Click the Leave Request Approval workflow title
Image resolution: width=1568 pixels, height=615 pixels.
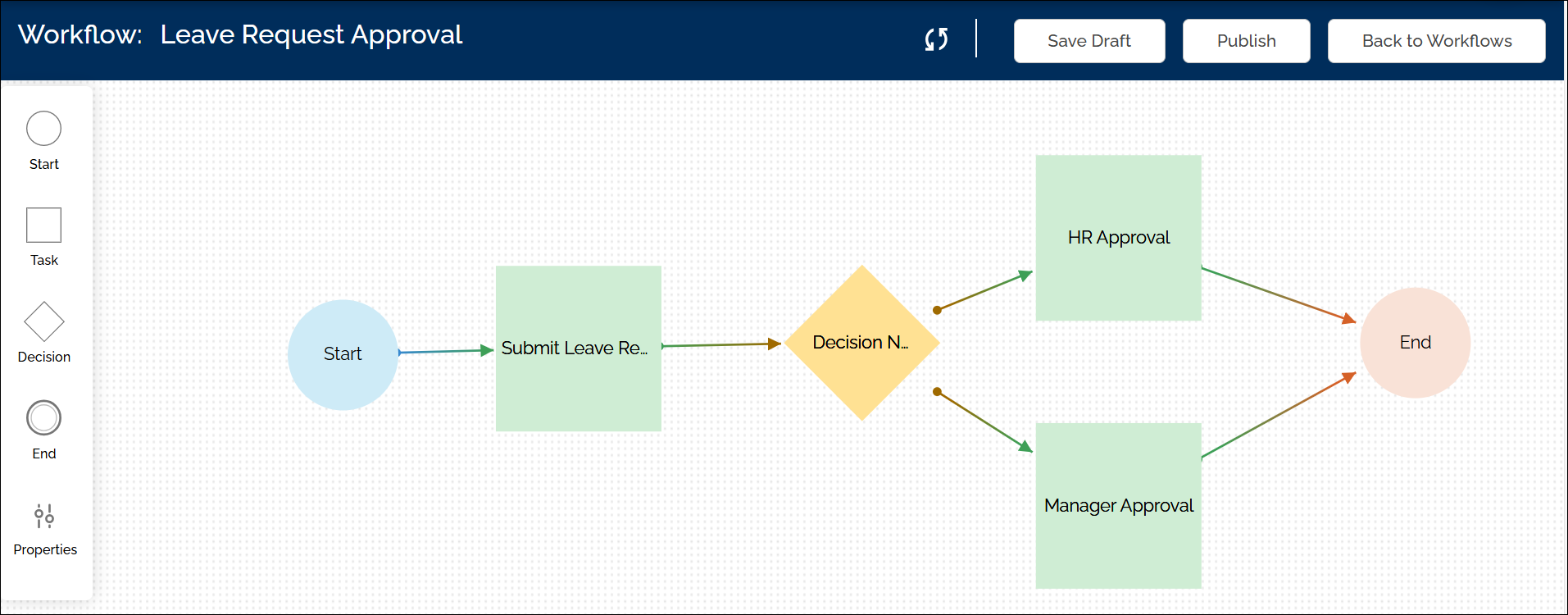coord(311,34)
